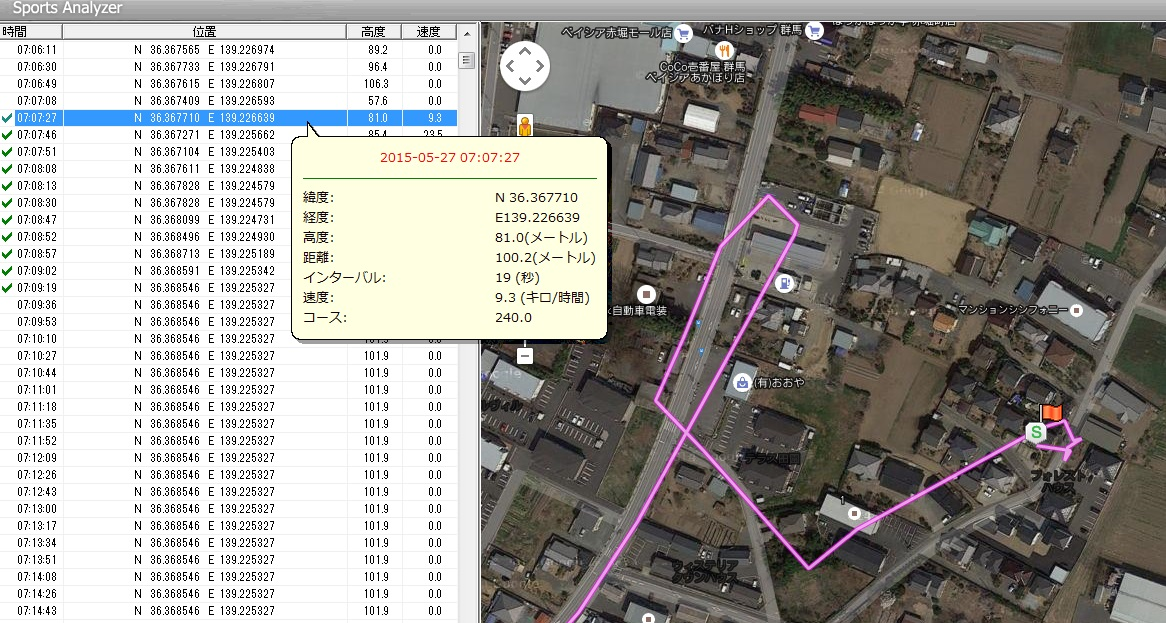Click the orange finish flag marker

(1051, 411)
